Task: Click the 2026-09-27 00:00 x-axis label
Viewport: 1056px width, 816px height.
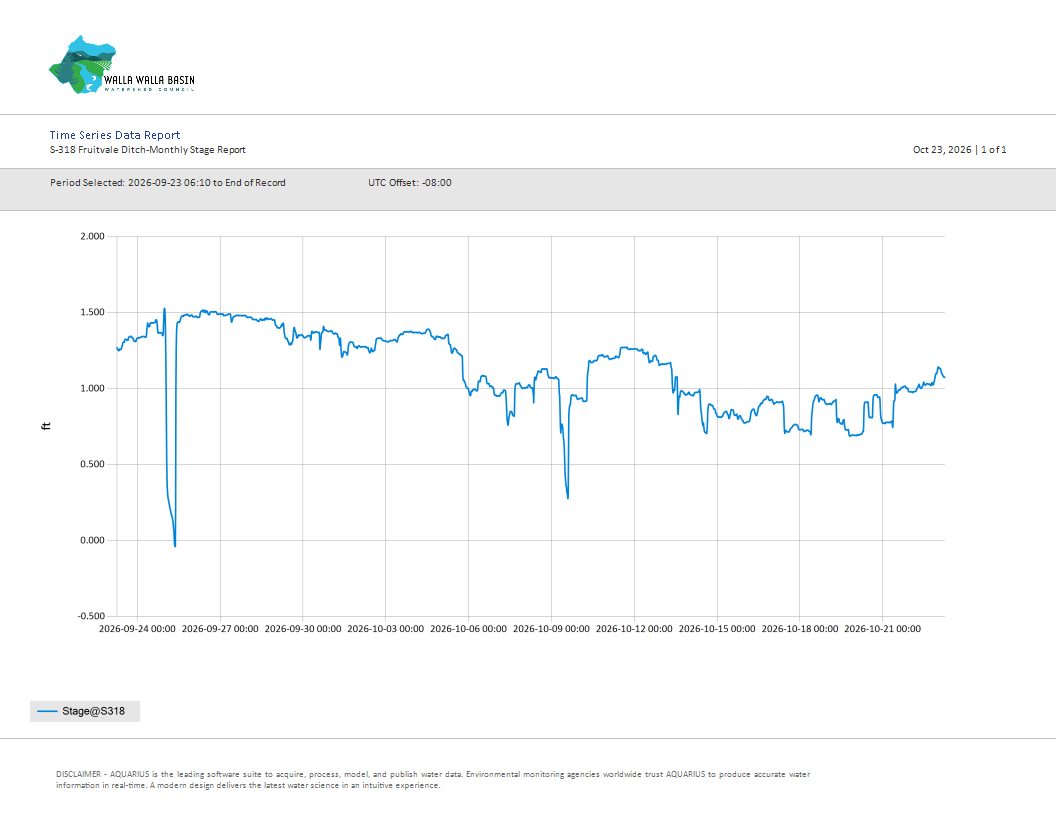Action: coord(220,629)
